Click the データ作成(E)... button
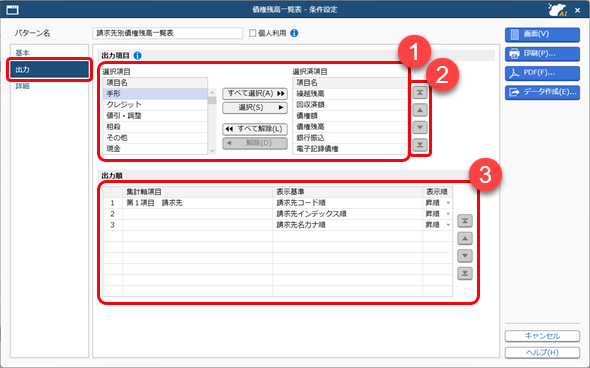This screenshot has height=368, width=590. tap(542, 92)
